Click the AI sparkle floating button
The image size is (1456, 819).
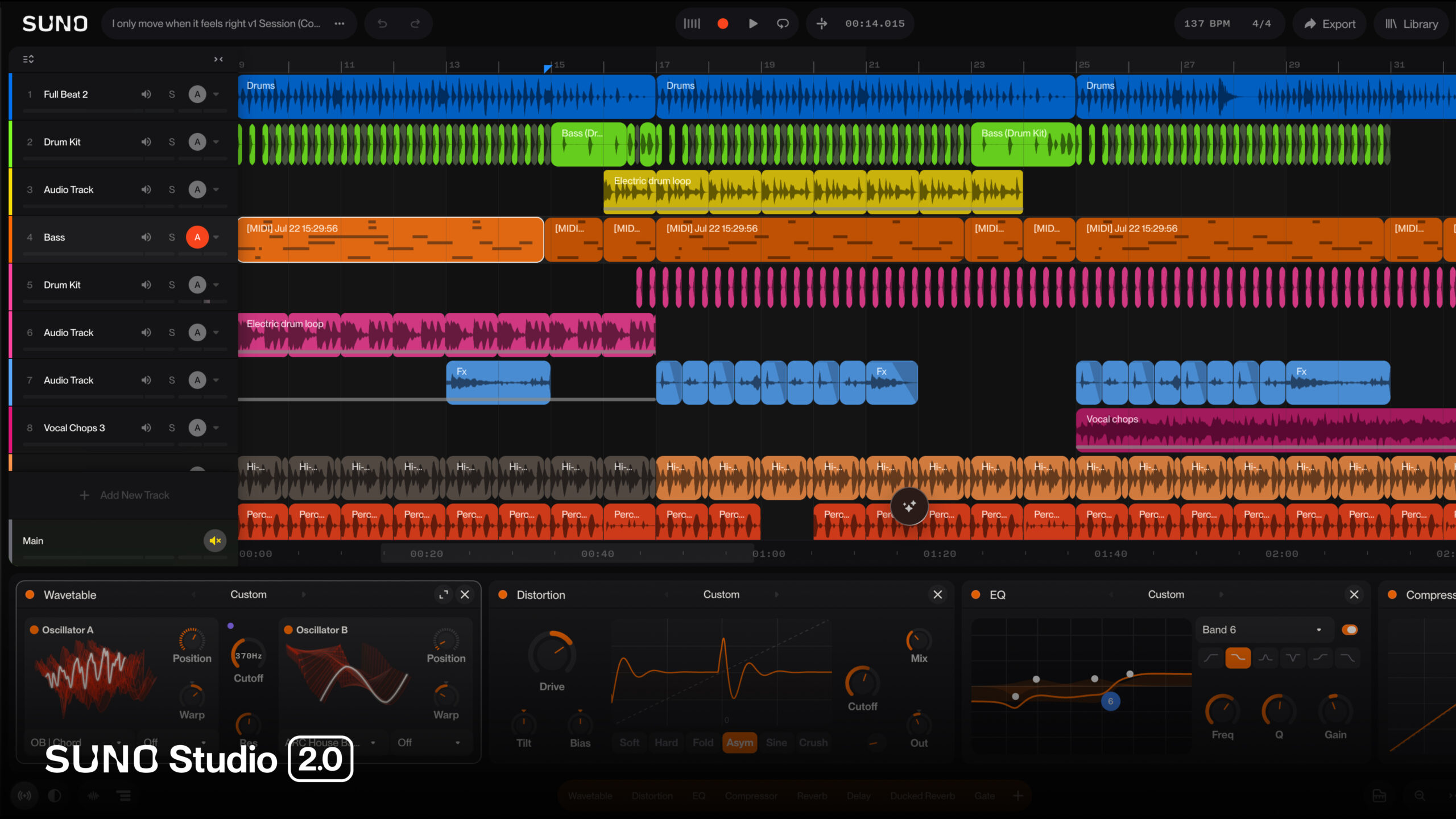point(909,506)
